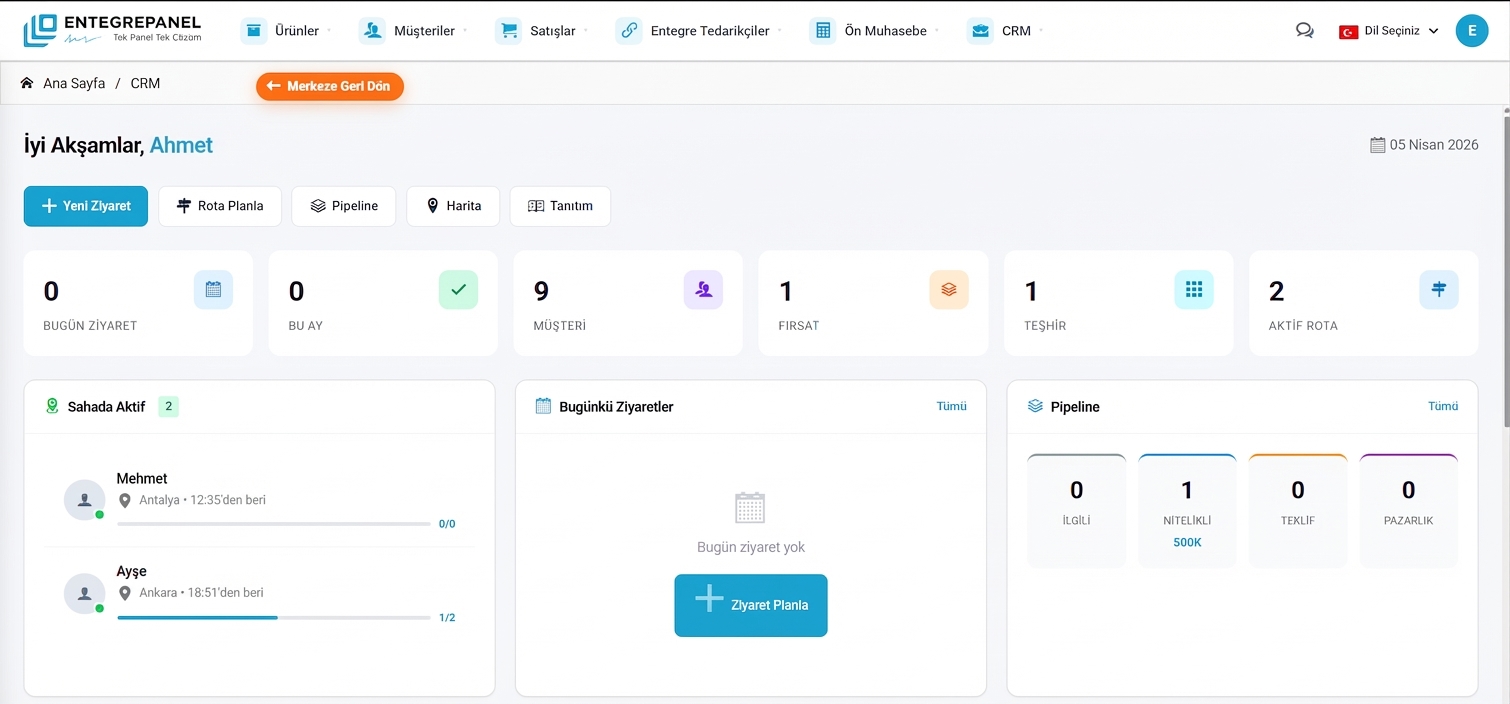Click Ziyaret Planla in Bugünkü Ziyaretler panel
Screen dimensions: 1510x704
[x=751, y=605]
